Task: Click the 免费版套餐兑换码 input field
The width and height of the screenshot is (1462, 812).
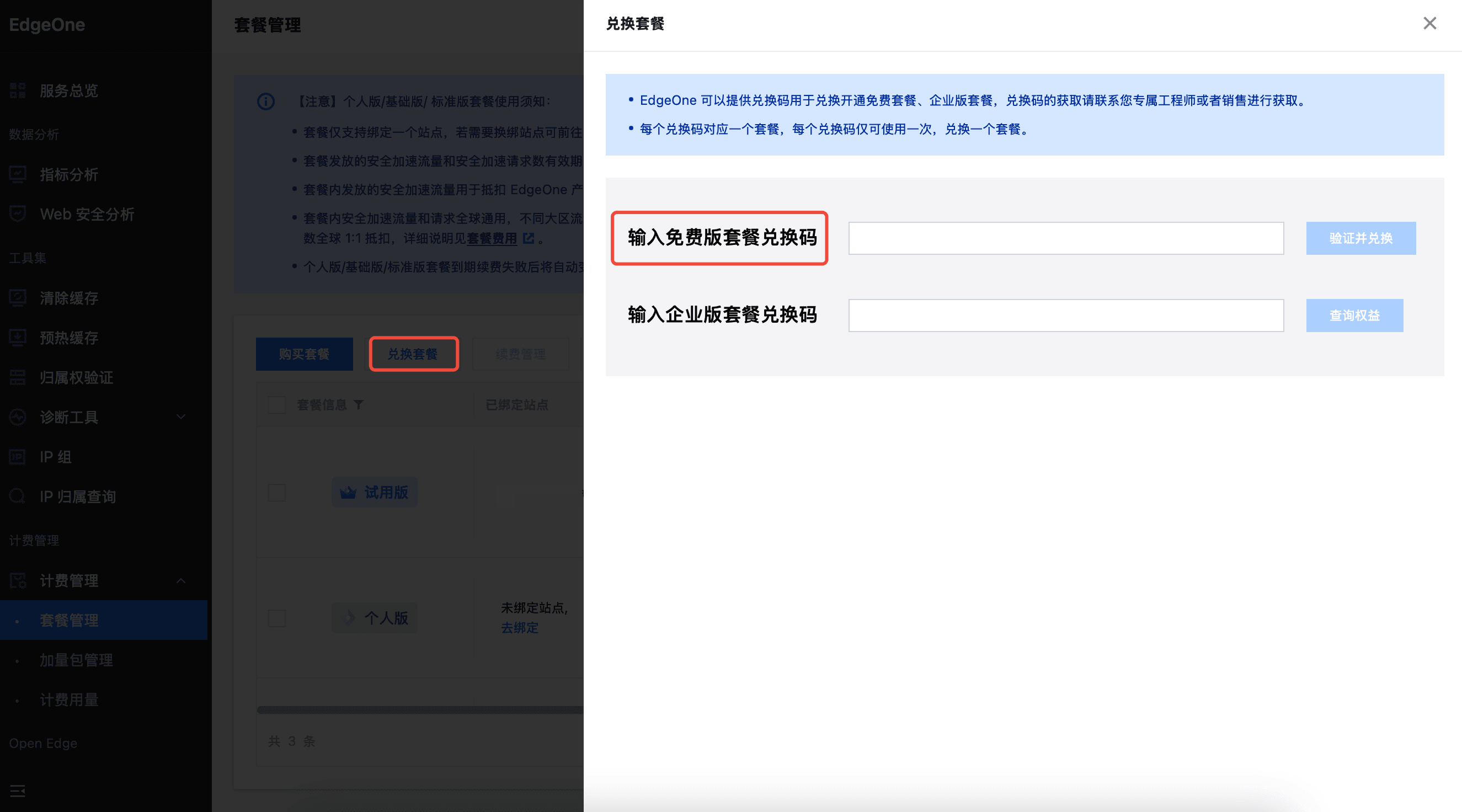Action: (1065, 238)
